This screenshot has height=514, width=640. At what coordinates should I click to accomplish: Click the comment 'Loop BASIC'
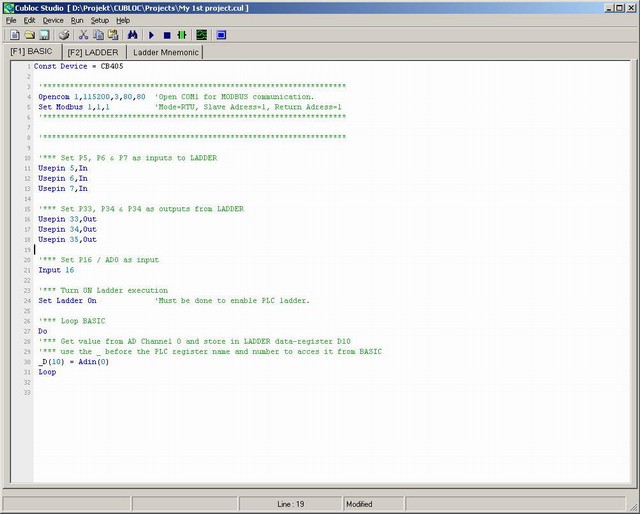(72, 321)
